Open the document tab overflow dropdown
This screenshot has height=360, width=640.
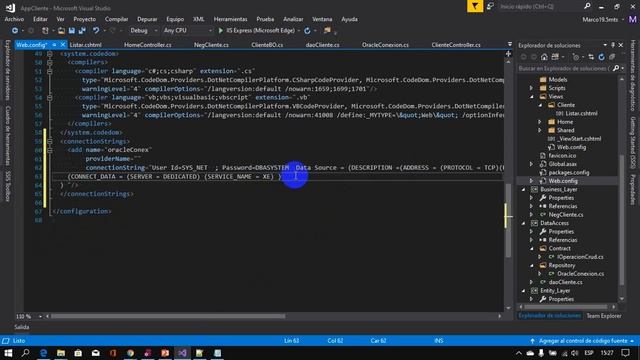[509, 44]
